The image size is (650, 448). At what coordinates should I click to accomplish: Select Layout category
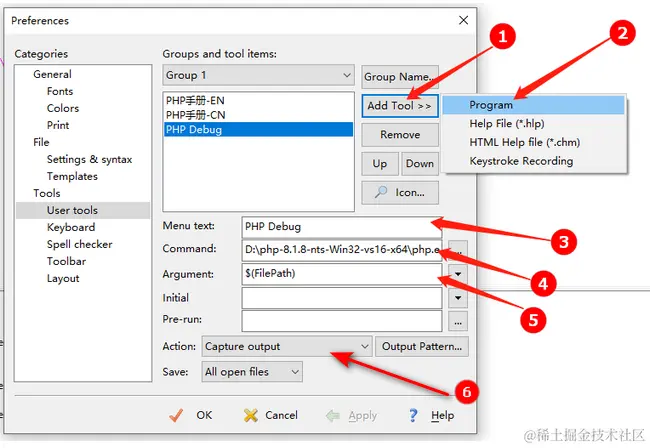[x=63, y=278]
